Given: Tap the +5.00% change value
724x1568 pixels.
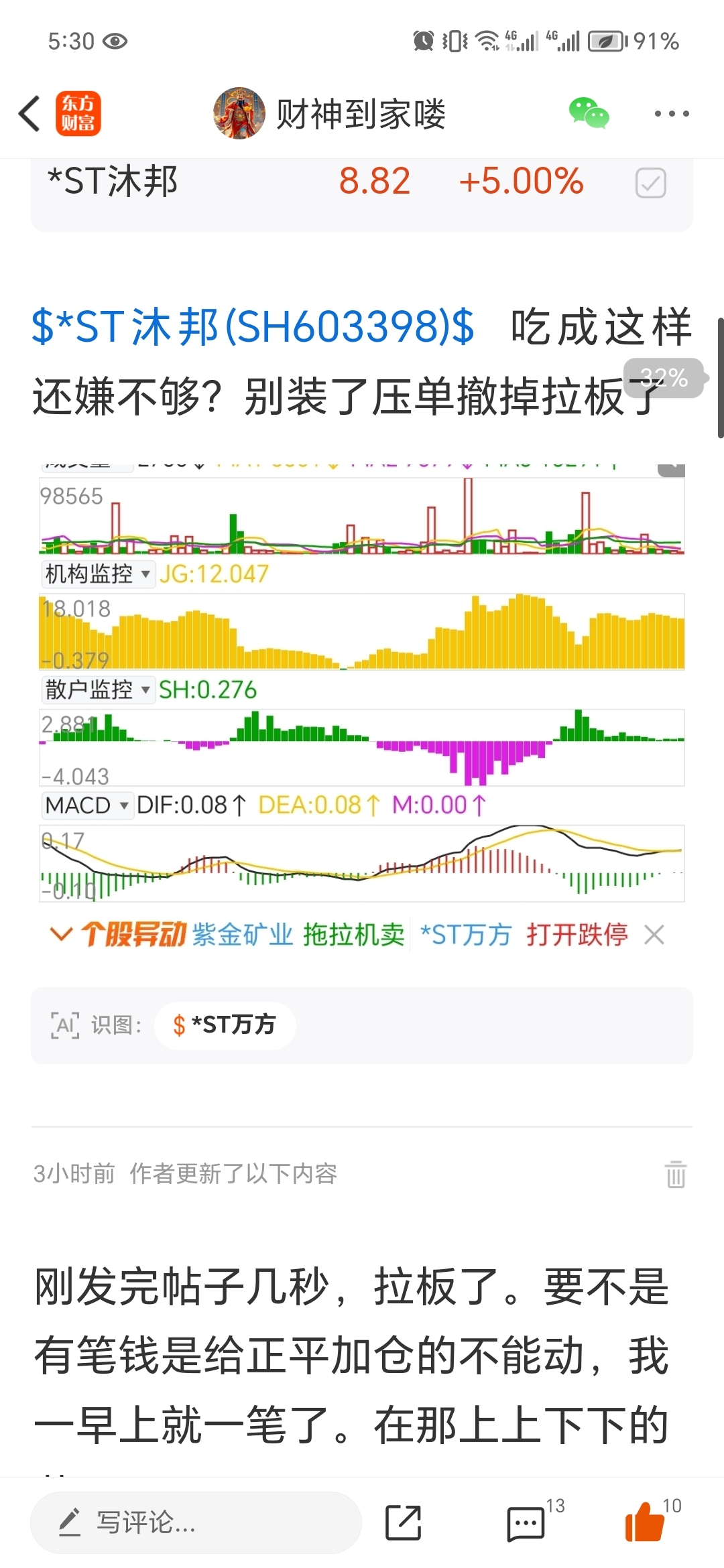Looking at the screenshot, I should click(x=521, y=181).
